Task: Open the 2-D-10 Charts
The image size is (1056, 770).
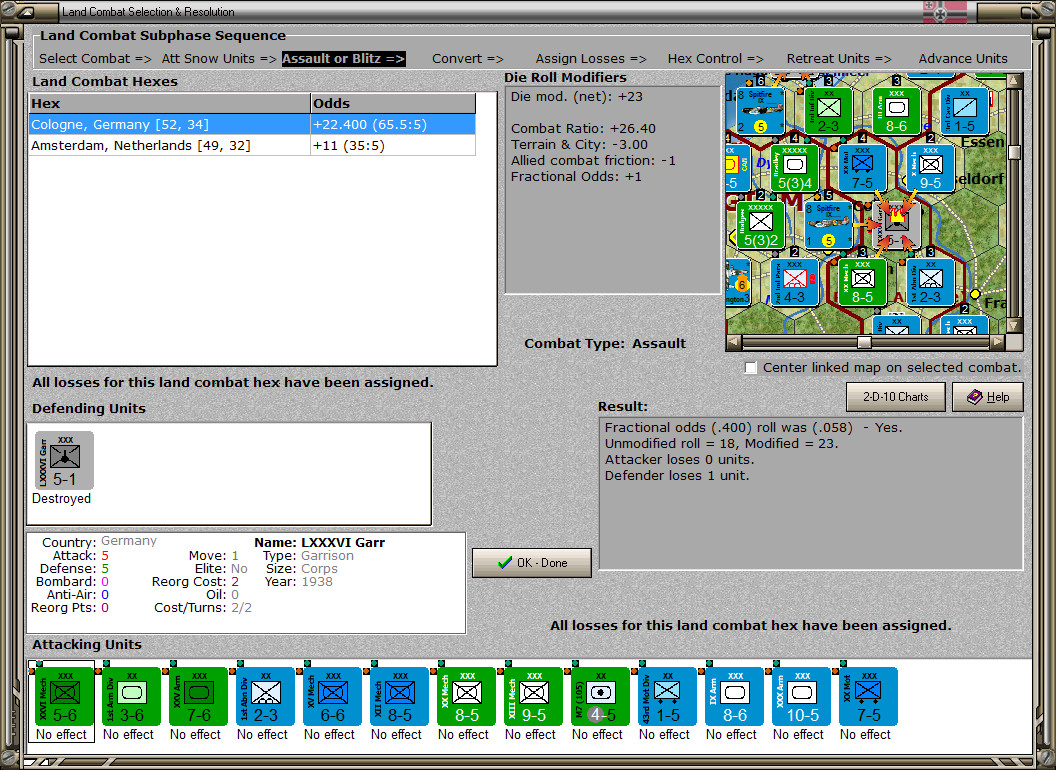Action: tap(895, 397)
